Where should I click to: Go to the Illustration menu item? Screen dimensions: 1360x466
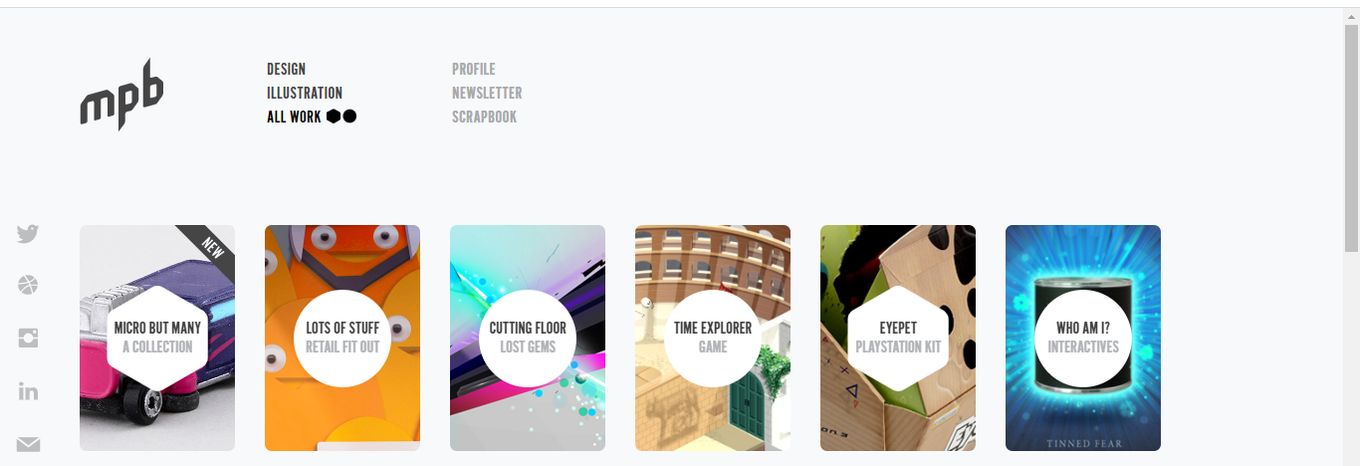pyautogui.click(x=304, y=93)
